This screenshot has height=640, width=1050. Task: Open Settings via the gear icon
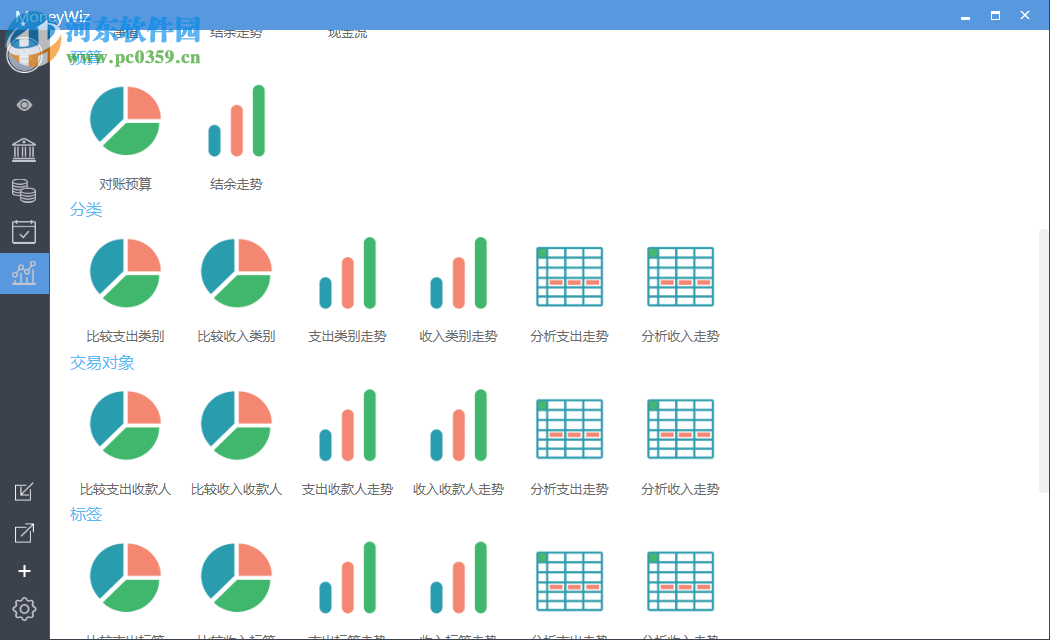24,609
